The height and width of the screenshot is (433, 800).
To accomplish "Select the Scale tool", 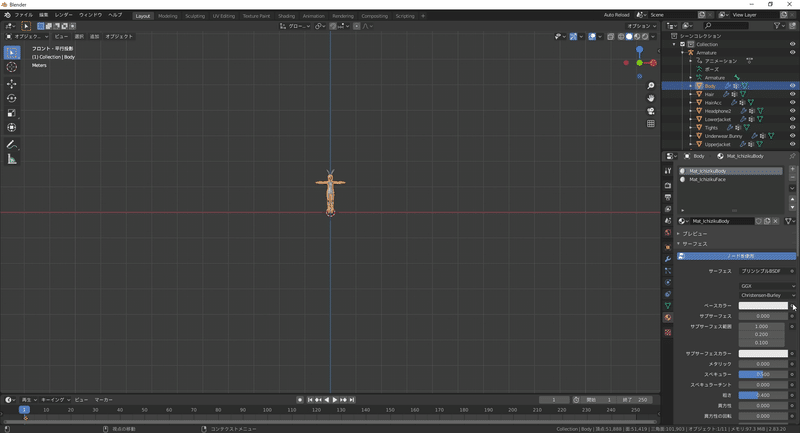I will point(12,113).
